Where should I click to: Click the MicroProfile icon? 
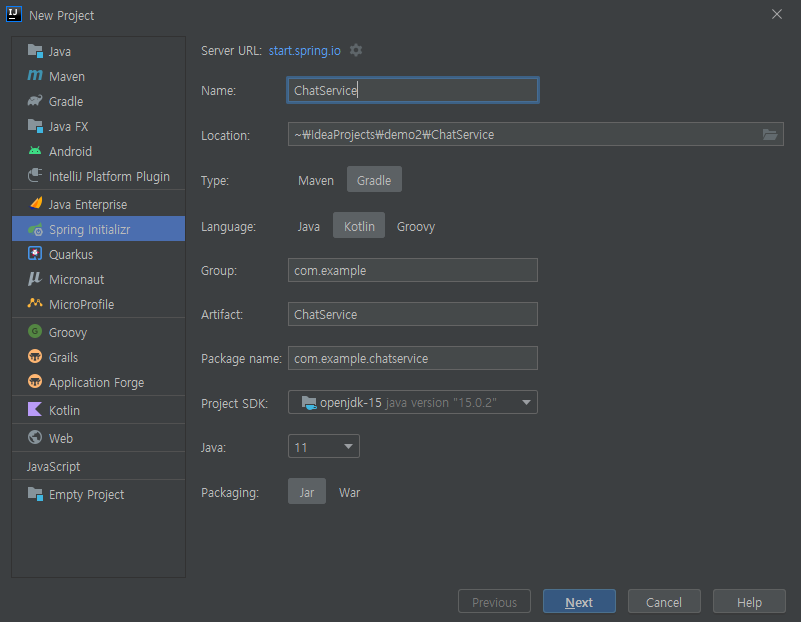click(35, 303)
